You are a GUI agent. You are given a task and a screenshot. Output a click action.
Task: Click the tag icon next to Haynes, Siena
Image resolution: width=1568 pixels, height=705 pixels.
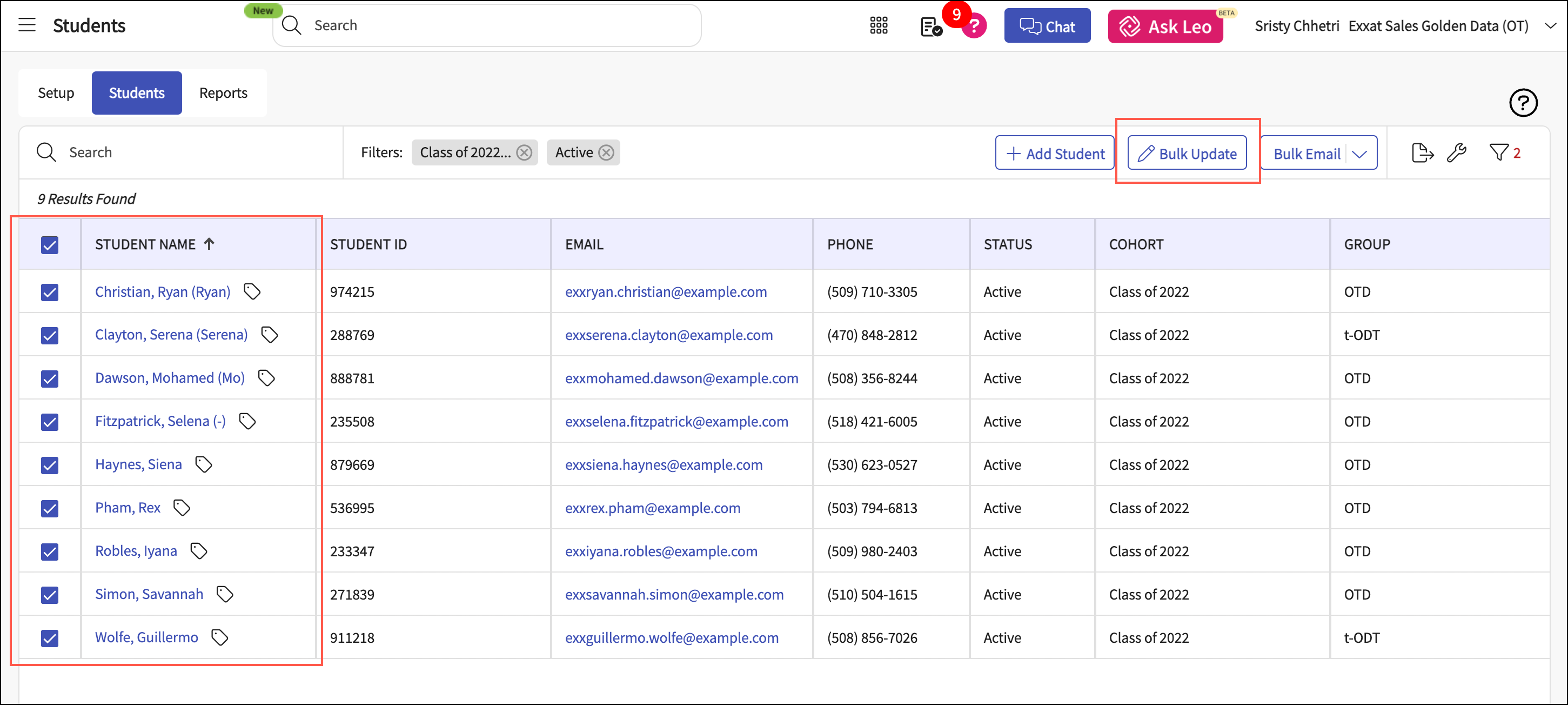pyautogui.click(x=203, y=464)
